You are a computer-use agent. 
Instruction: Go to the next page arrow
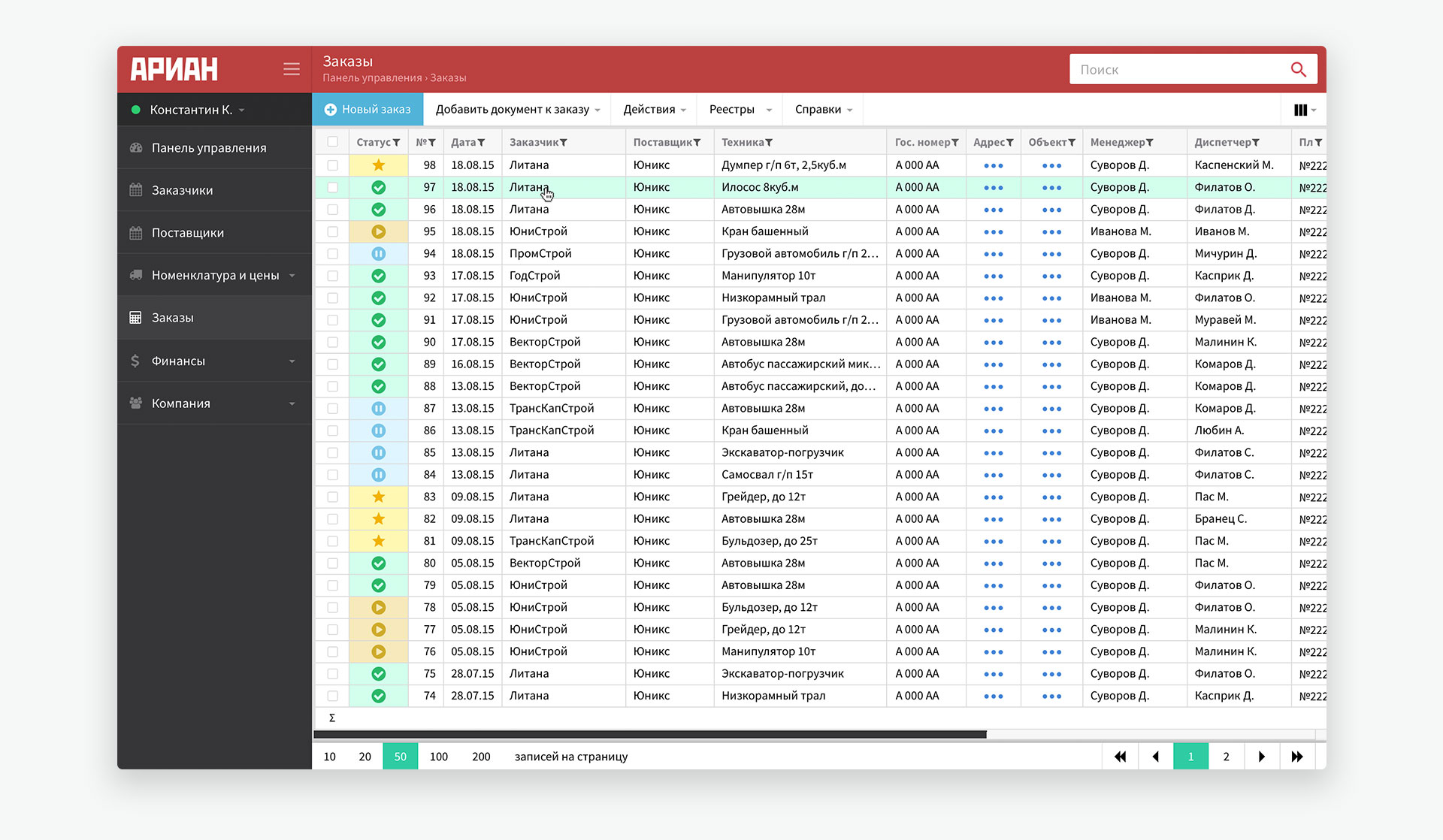(1262, 757)
